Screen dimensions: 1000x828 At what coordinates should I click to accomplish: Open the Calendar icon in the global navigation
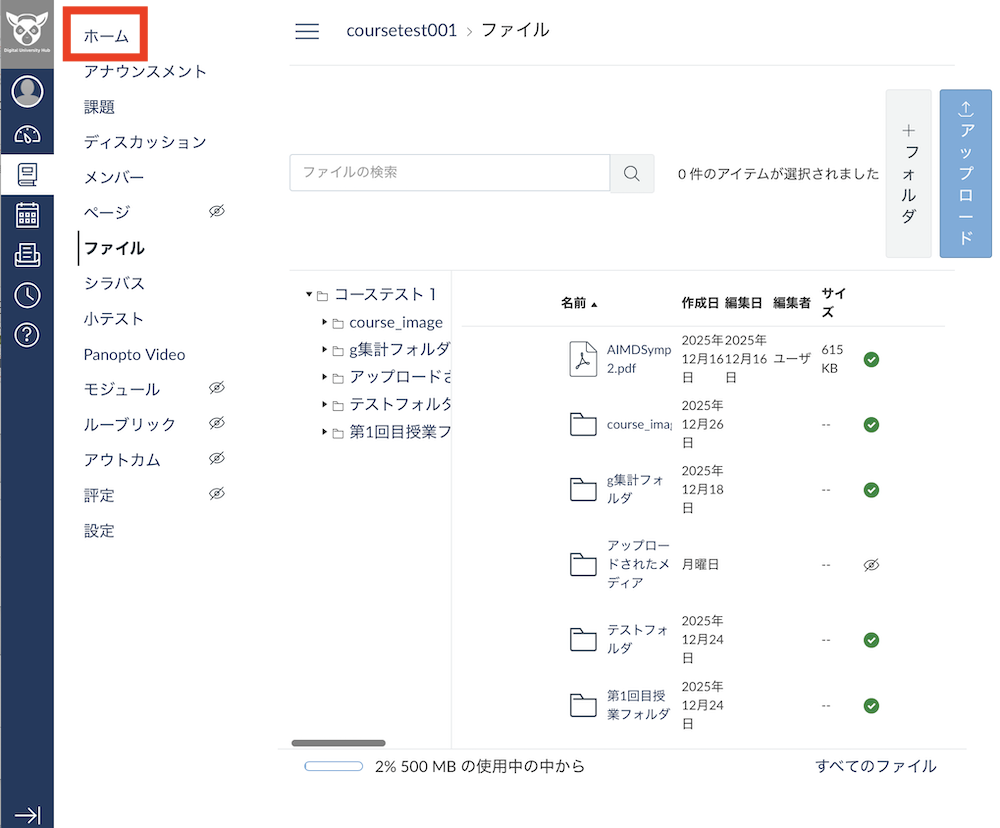27,214
